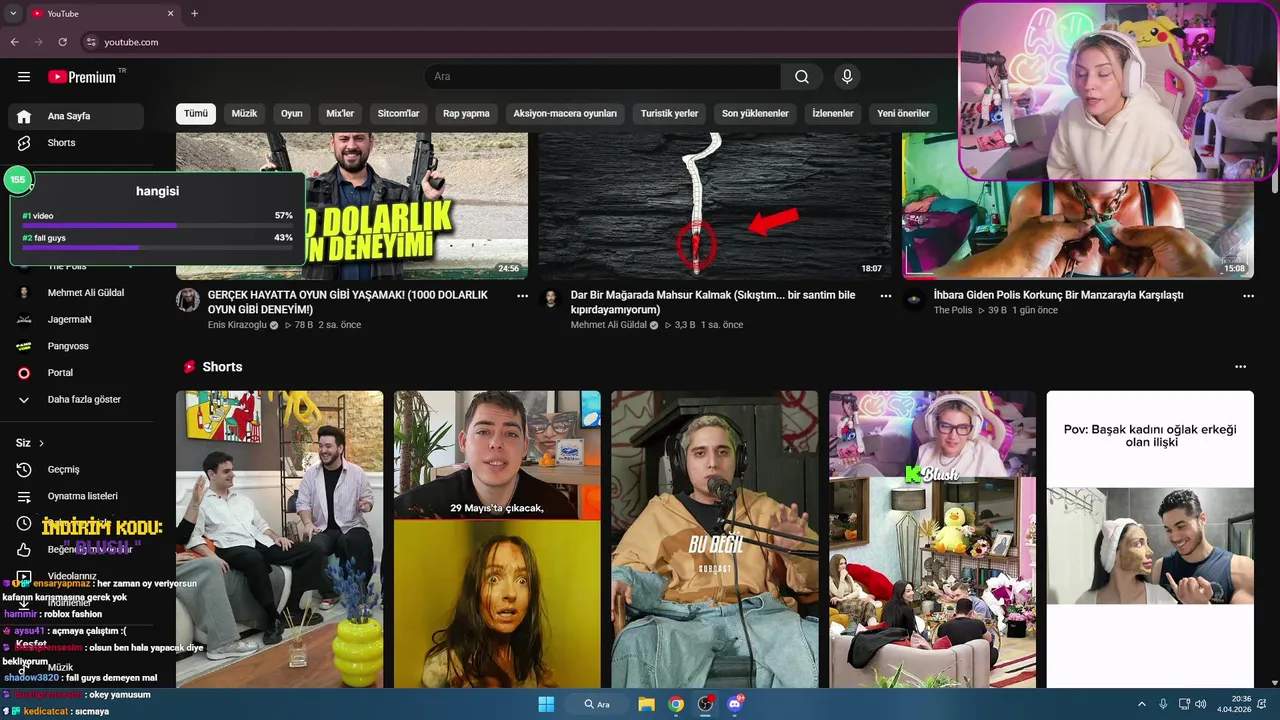The height and width of the screenshot is (720, 1280).
Task: Open The Polis channel avatar below video
Action: click(914, 300)
